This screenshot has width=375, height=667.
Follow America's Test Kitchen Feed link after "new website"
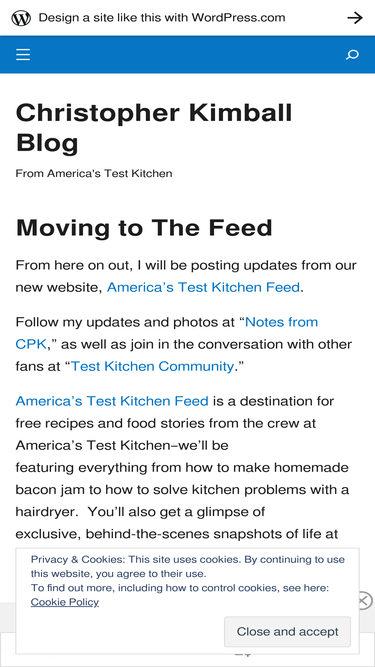(x=203, y=287)
